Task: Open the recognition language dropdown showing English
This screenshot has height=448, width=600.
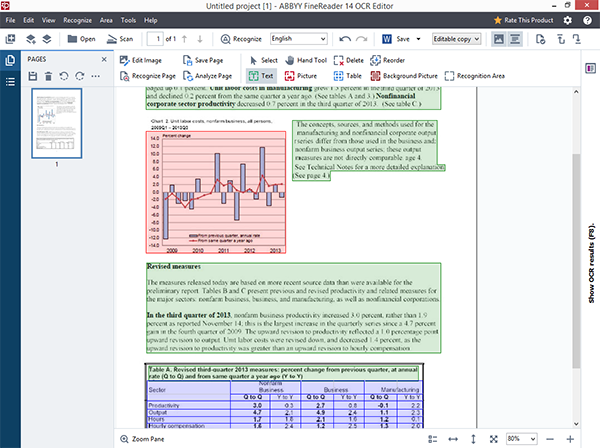Action: pos(297,39)
